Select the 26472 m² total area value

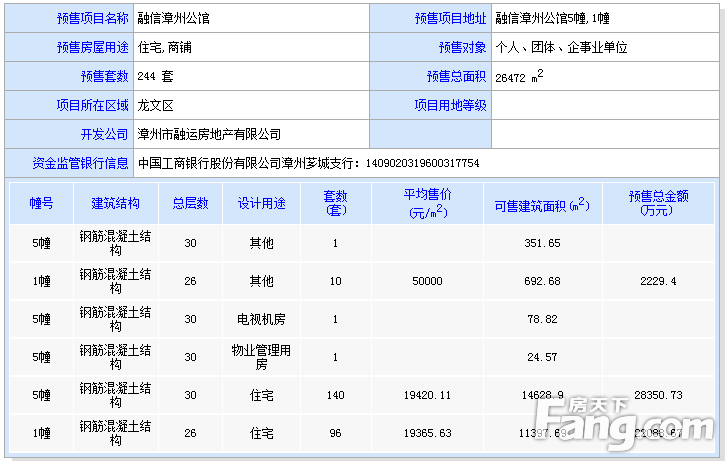pyautogui.click(x=520, y=76)
